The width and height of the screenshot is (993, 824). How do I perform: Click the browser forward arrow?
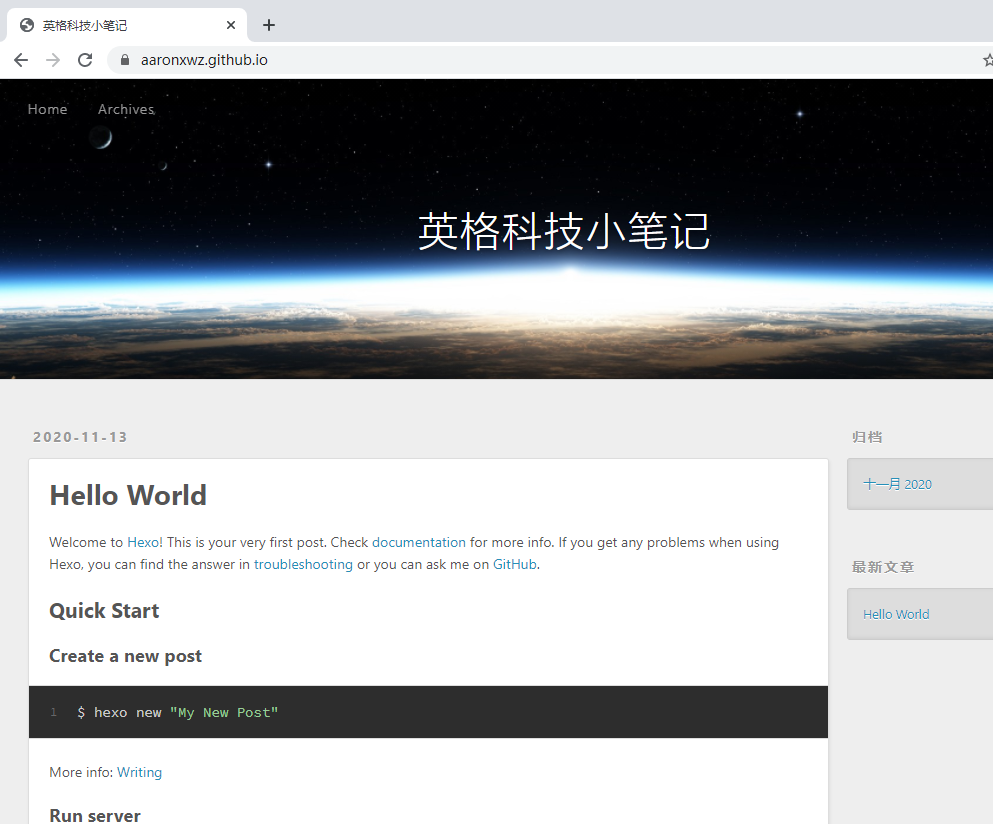53,60
